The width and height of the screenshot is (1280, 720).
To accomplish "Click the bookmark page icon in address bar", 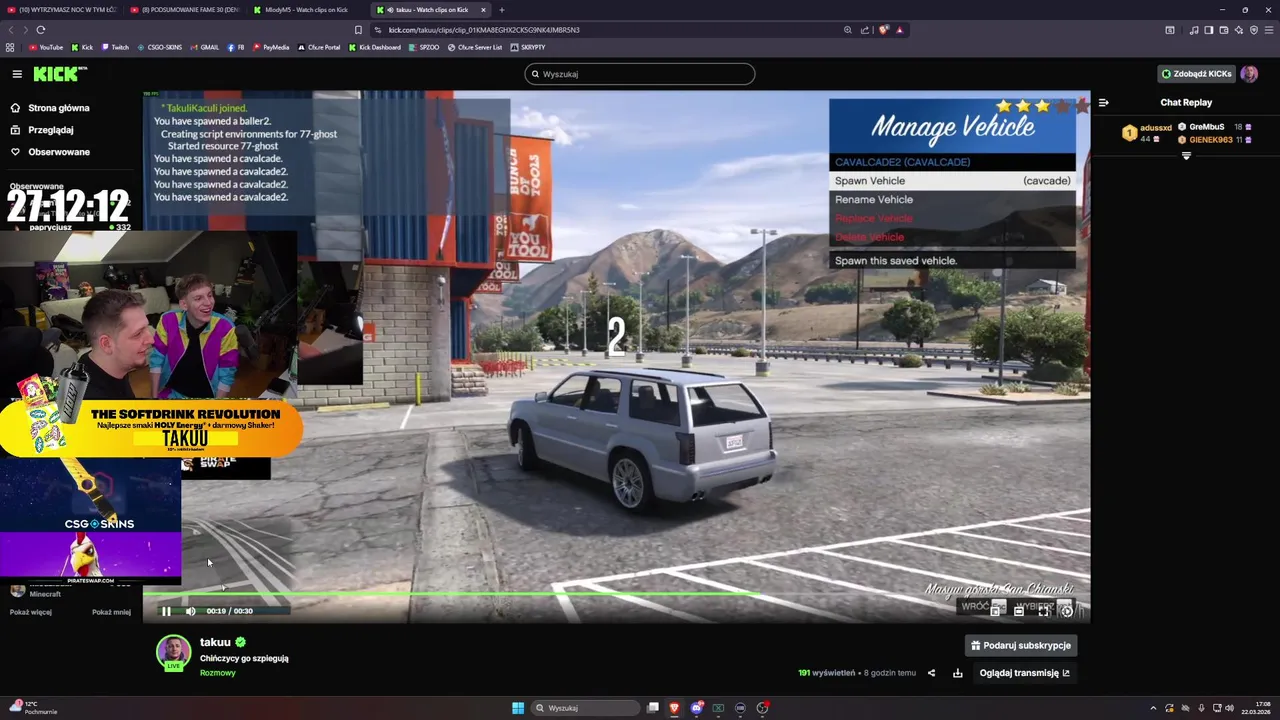I will 358,30.
